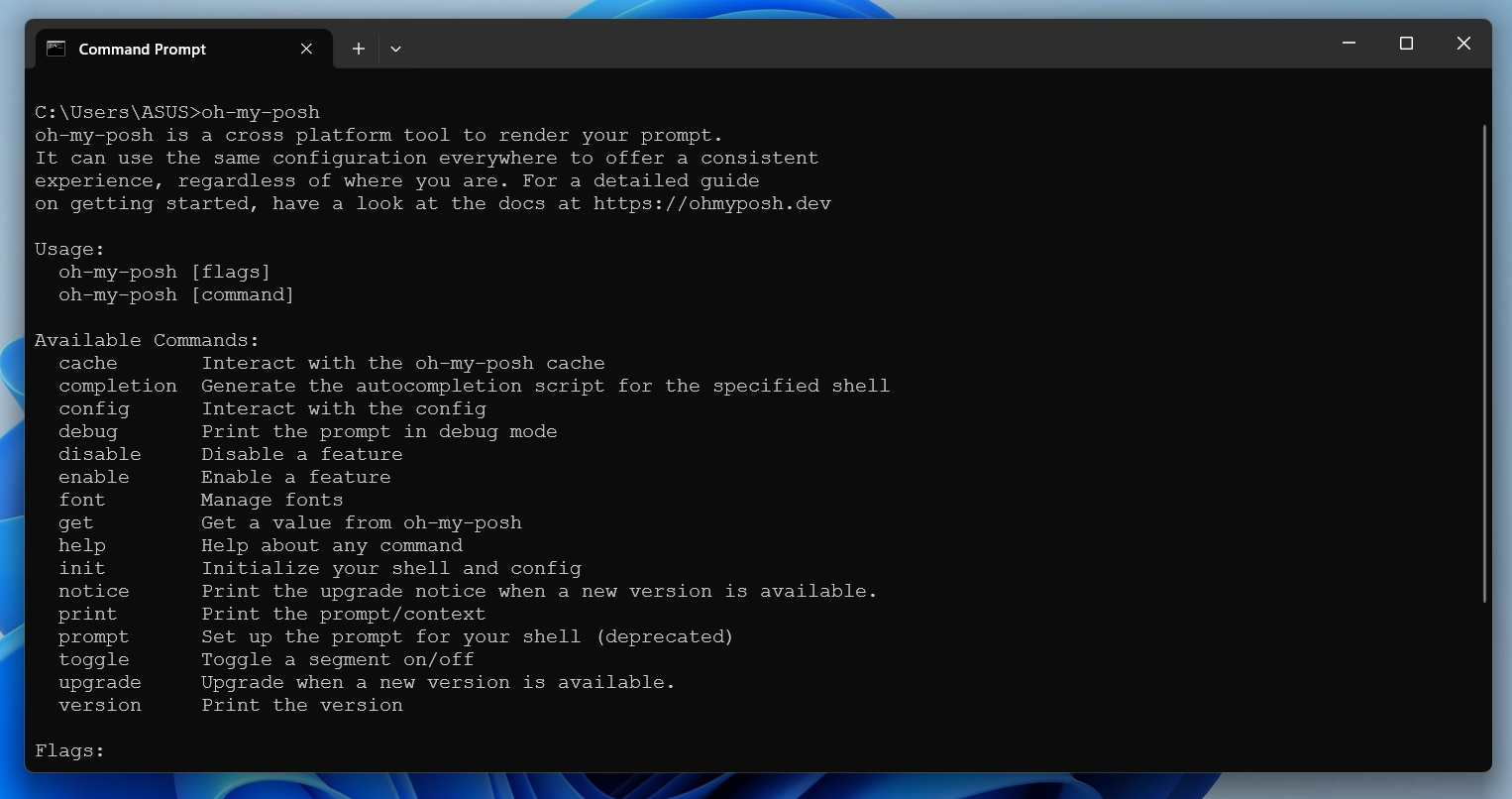Click the 'print' command name
1512x799 pixels.
tap(88, 615)
